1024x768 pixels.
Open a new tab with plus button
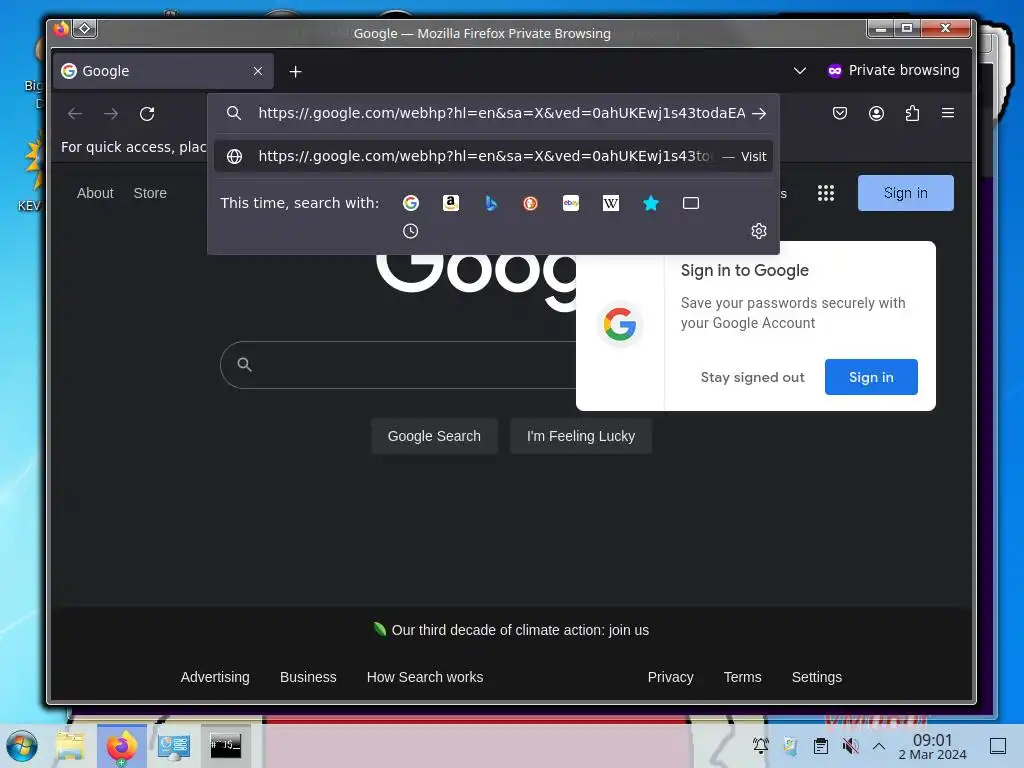pos(295,72)
